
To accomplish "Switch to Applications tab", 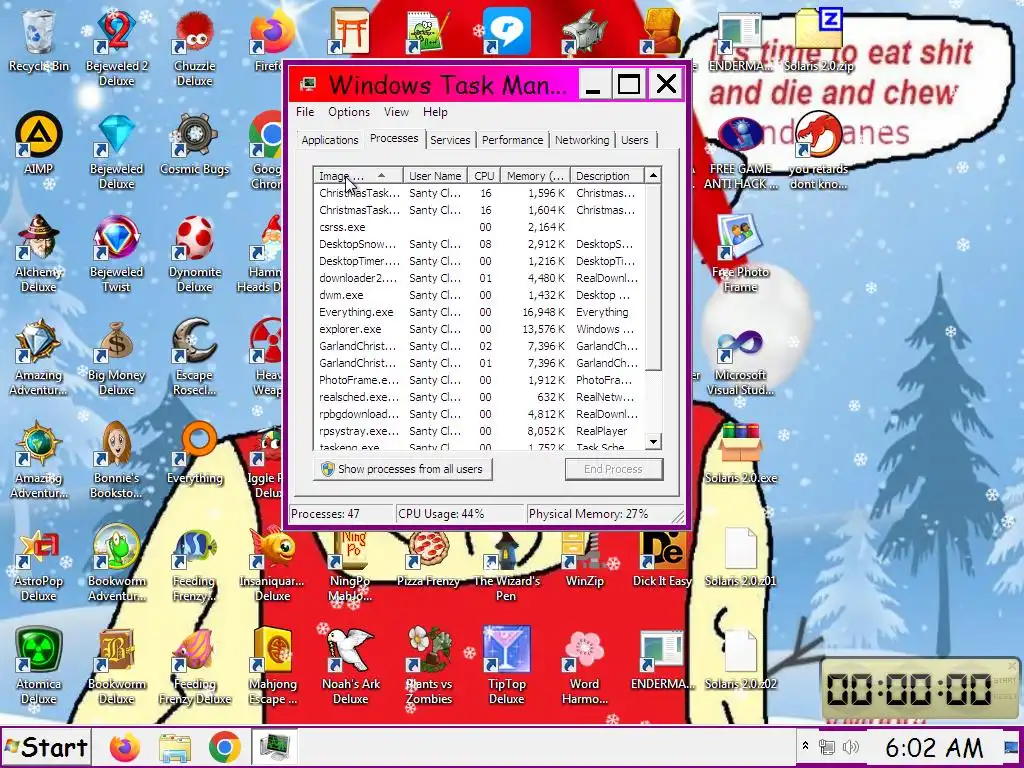I will click(330, 140).
